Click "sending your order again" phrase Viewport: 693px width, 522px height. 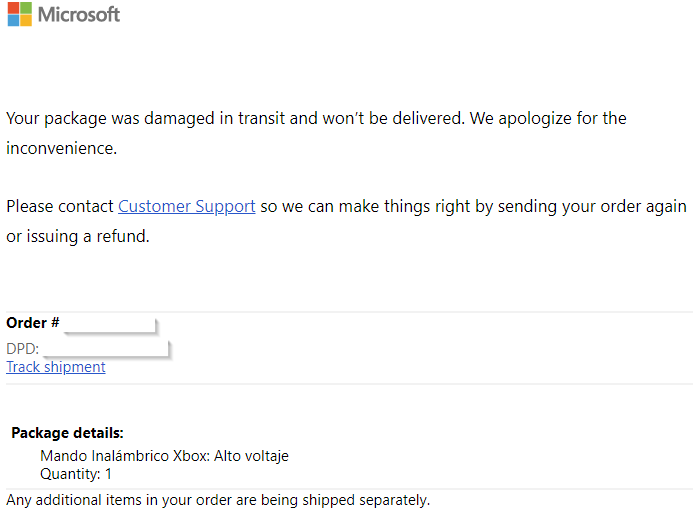coord(592,206)
